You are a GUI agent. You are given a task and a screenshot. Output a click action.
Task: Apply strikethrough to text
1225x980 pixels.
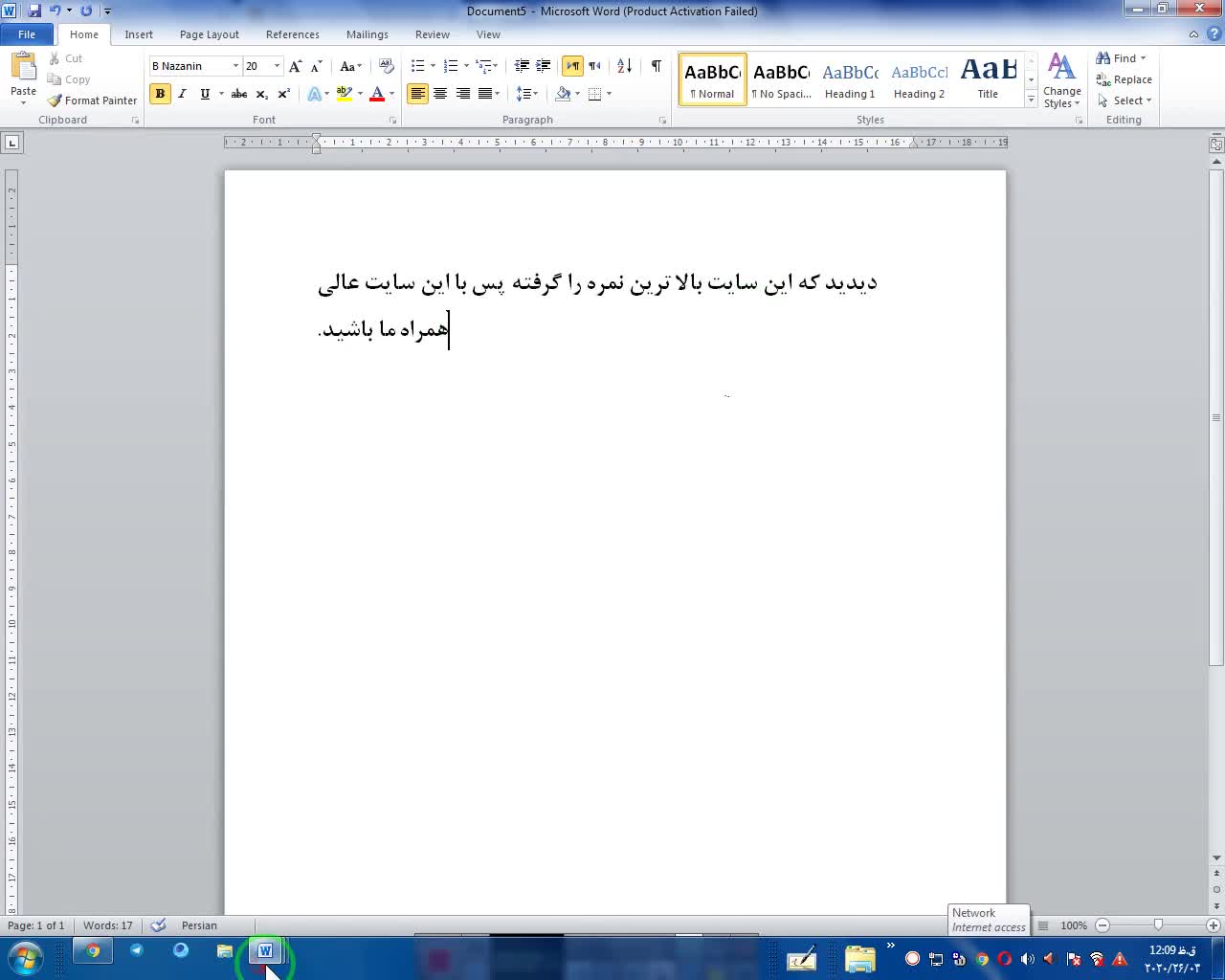239,94
